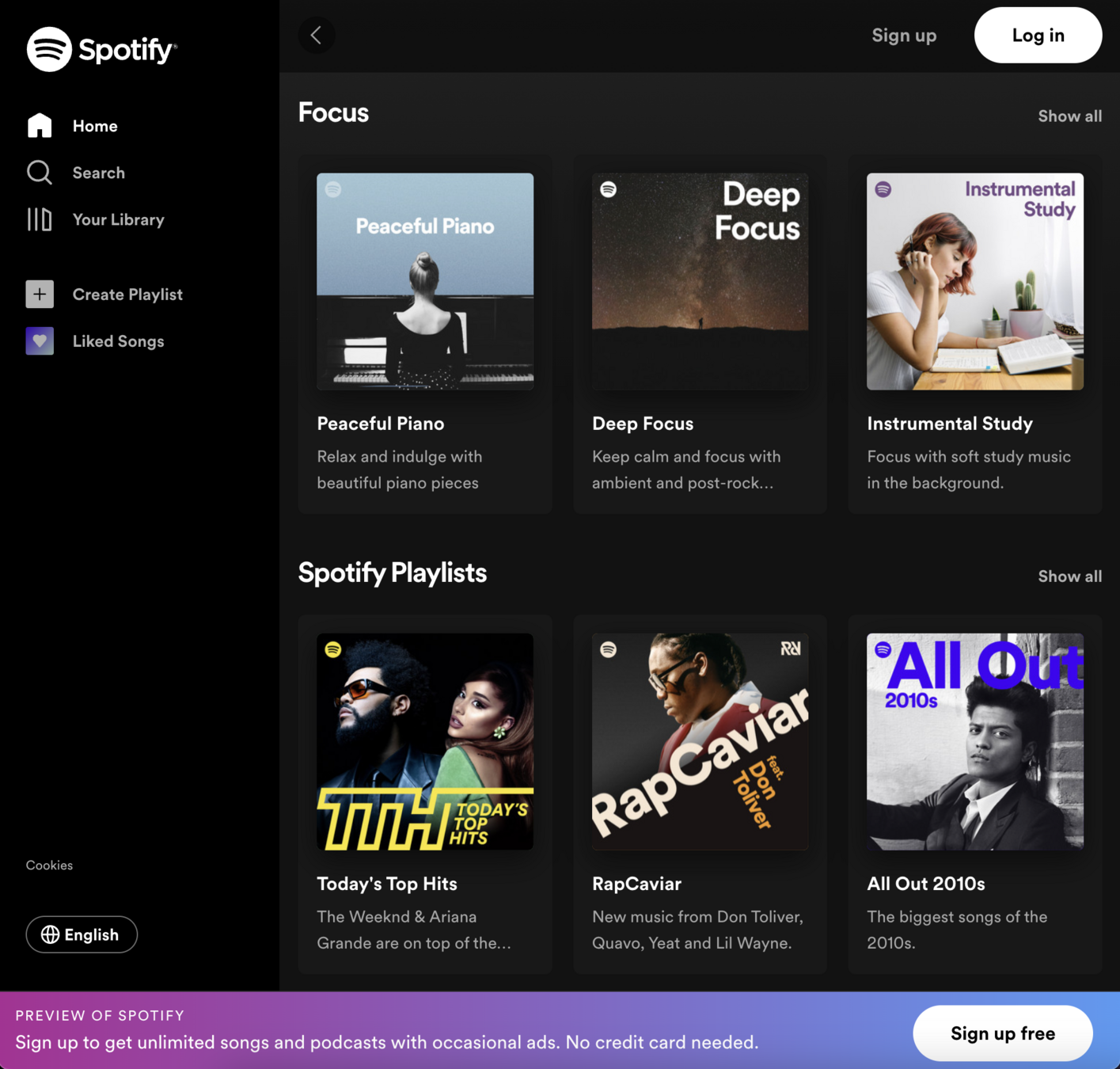Screen dimensions: 1120x1069
Task: Click the Search magnifier icon
Action: 40,173
